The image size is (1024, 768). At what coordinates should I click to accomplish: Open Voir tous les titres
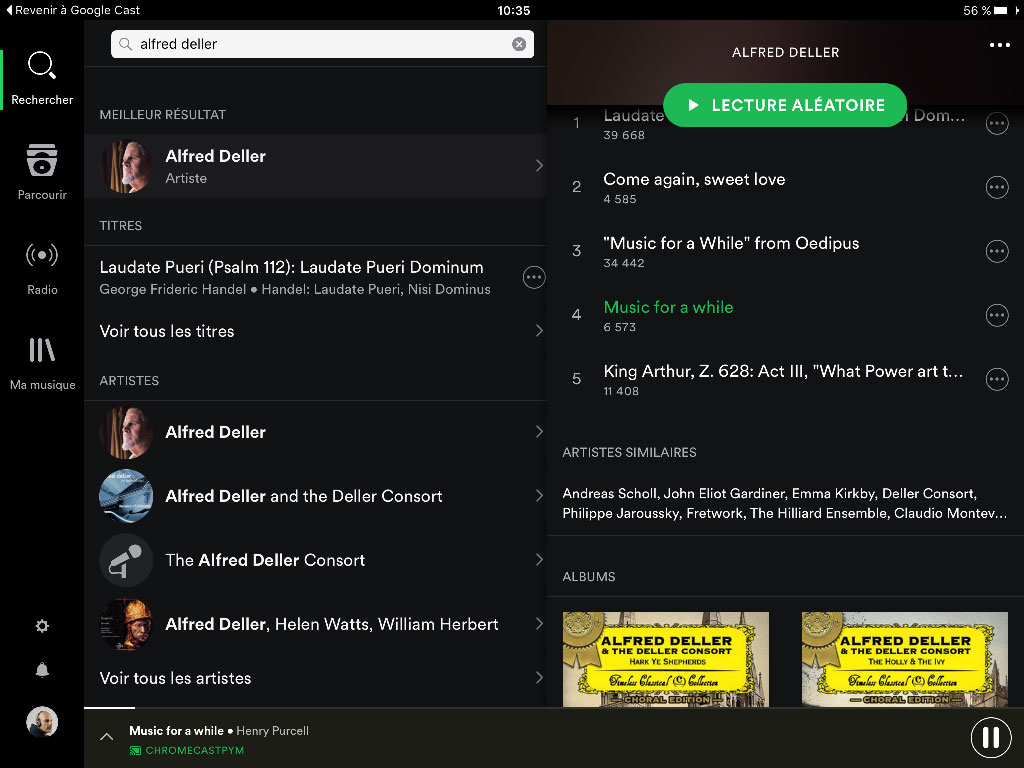[315, 331]
